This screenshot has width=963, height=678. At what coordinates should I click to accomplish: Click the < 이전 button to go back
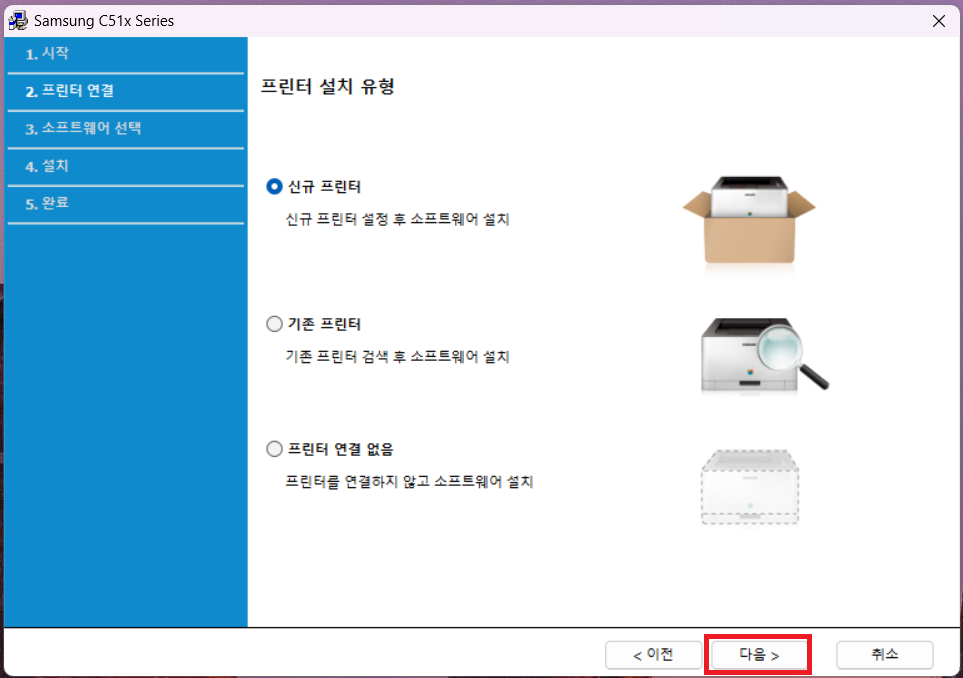[654, 654]
